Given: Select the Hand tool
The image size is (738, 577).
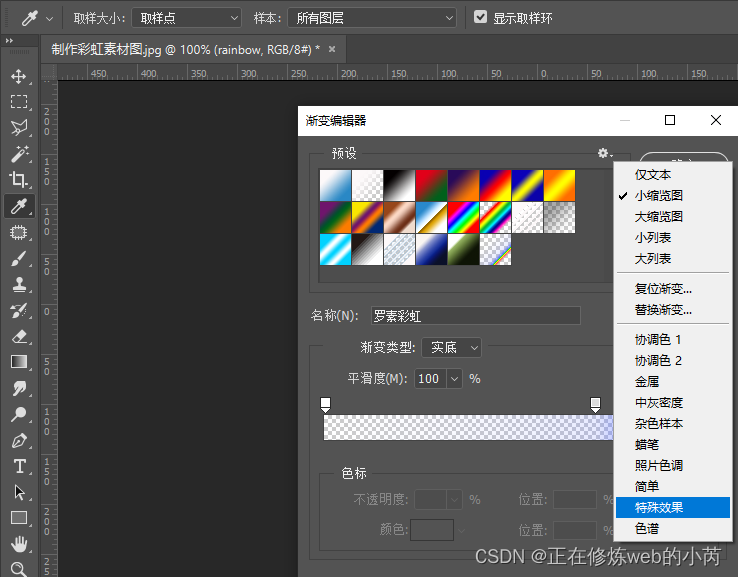Looking at the screenshot, I should tap(19, 544).
